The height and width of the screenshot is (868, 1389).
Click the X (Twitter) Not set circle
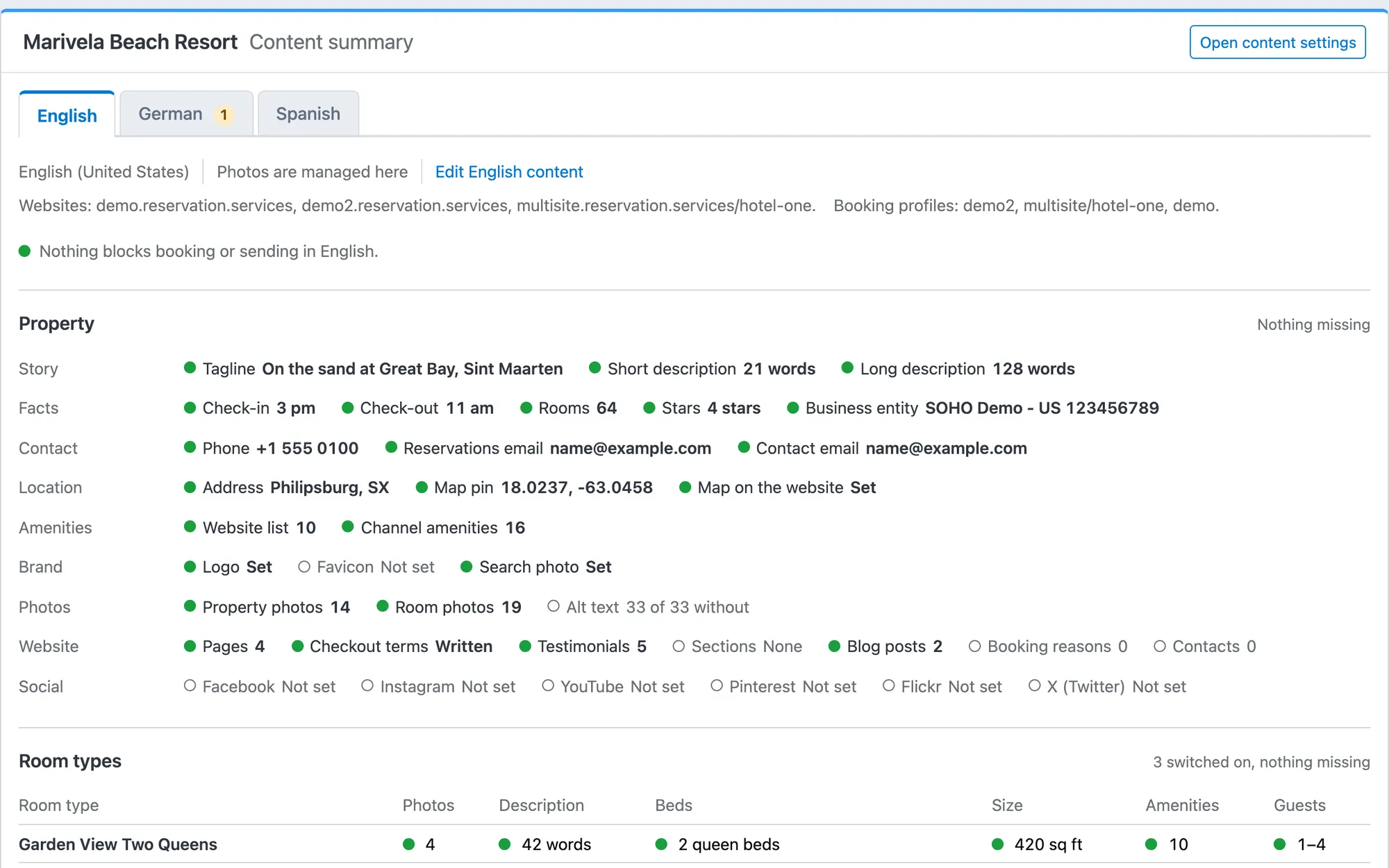point(1035,686)
